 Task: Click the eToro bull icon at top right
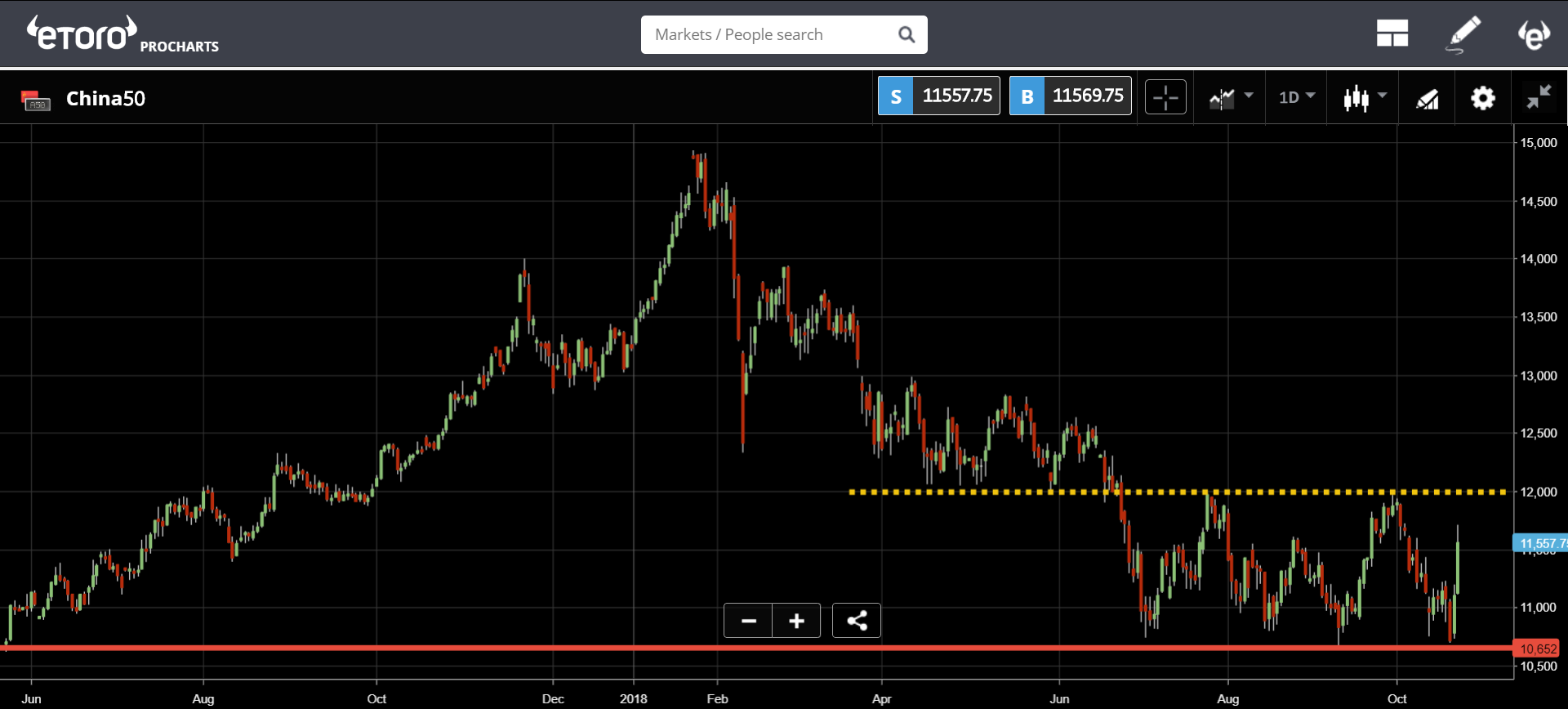pyautogui.click(x=1534, y=34)
